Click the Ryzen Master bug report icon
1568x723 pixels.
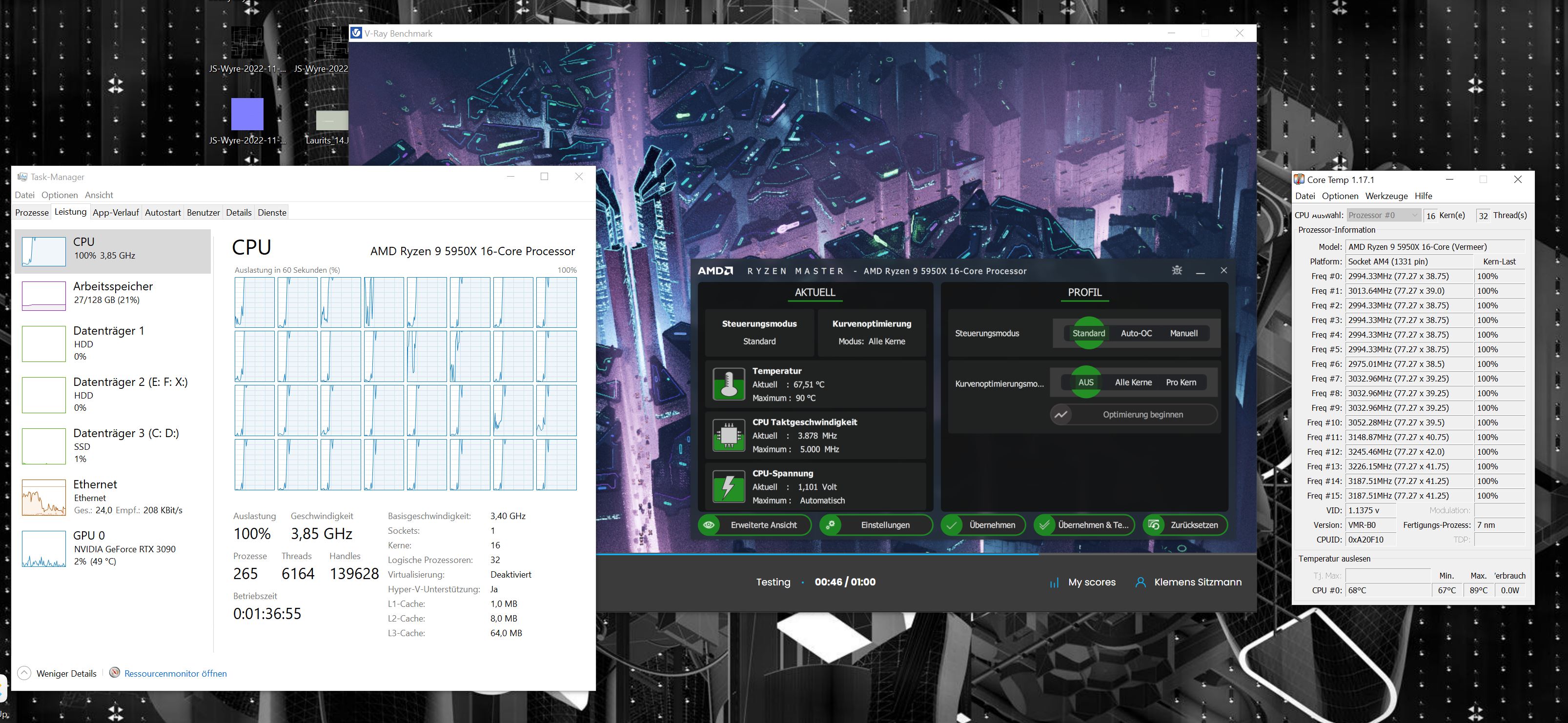pyautogui.click(x=1177, y=270)
